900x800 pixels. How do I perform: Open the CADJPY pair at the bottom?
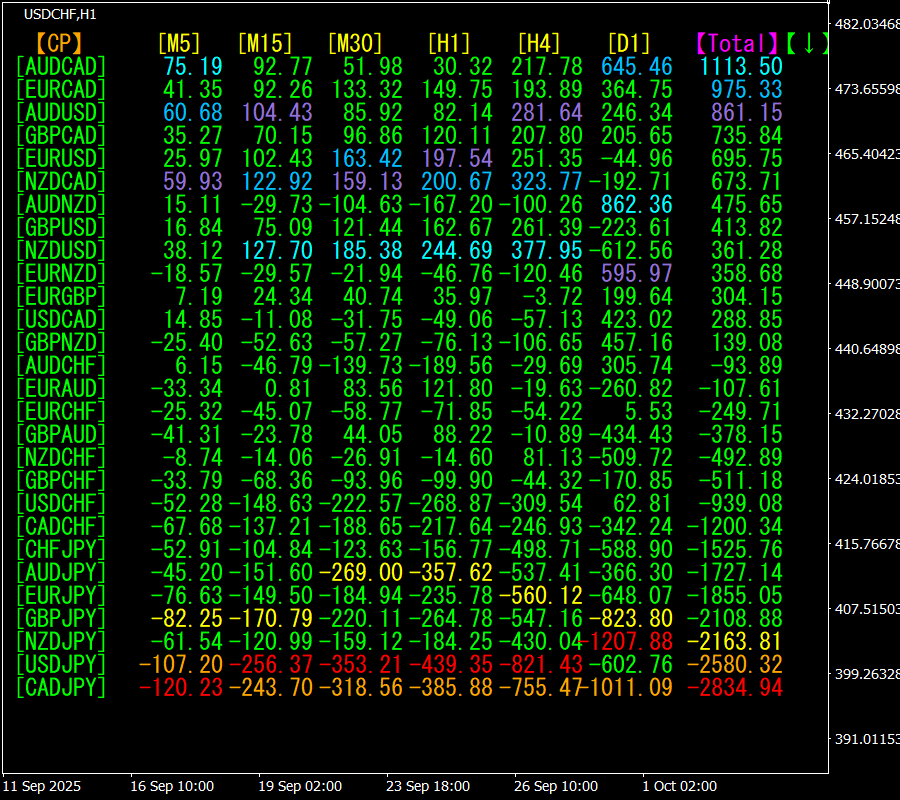61,687
